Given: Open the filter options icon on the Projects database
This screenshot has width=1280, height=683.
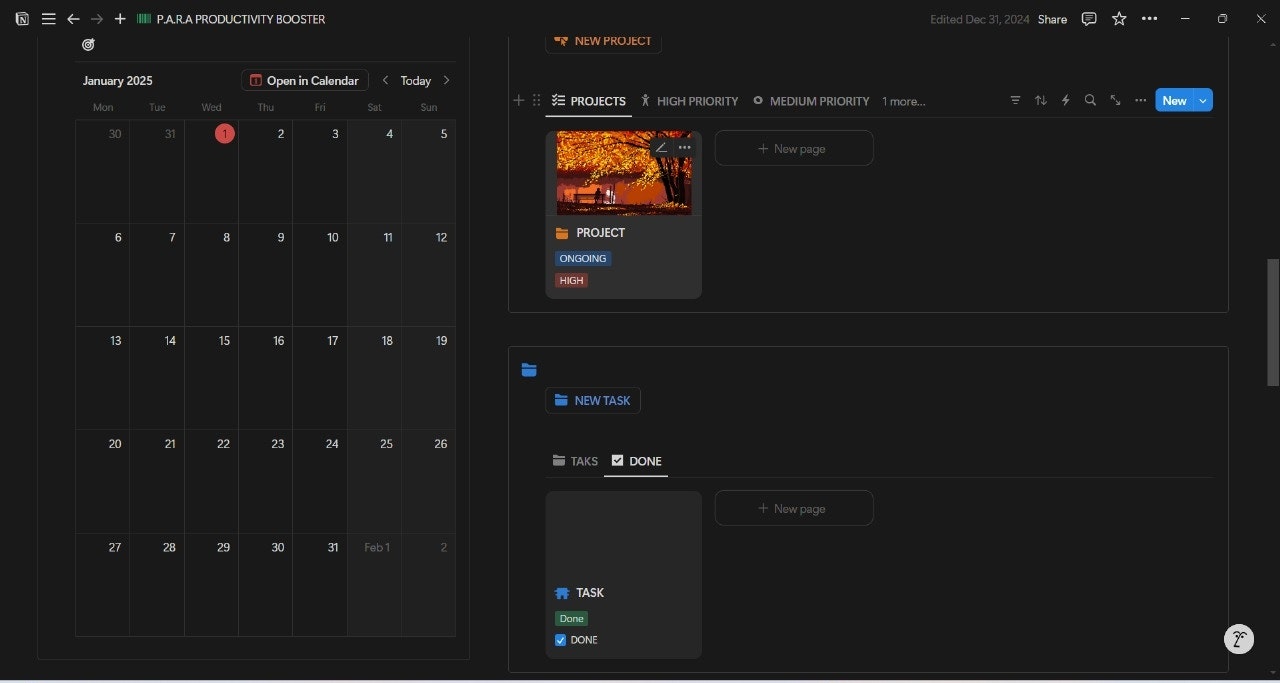Looking at the screenshot, I should pyautogui.click(x=1015, y=100).
